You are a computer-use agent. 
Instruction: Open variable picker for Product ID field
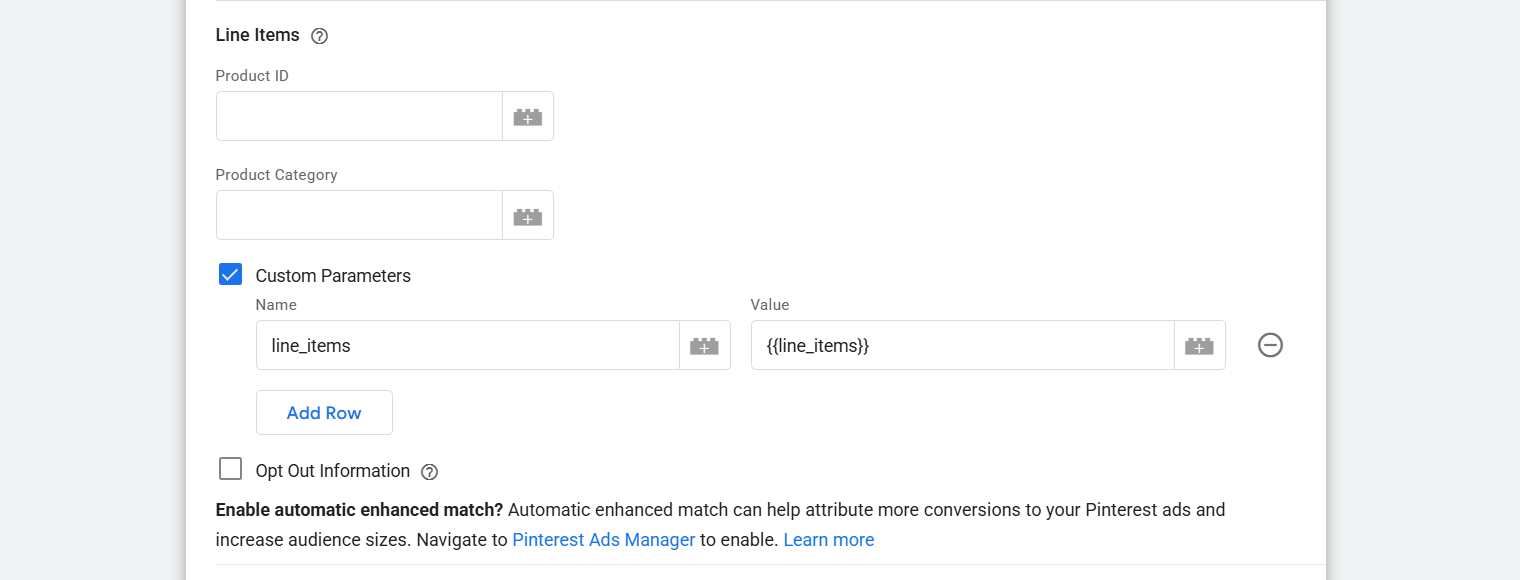click(528, 117)
